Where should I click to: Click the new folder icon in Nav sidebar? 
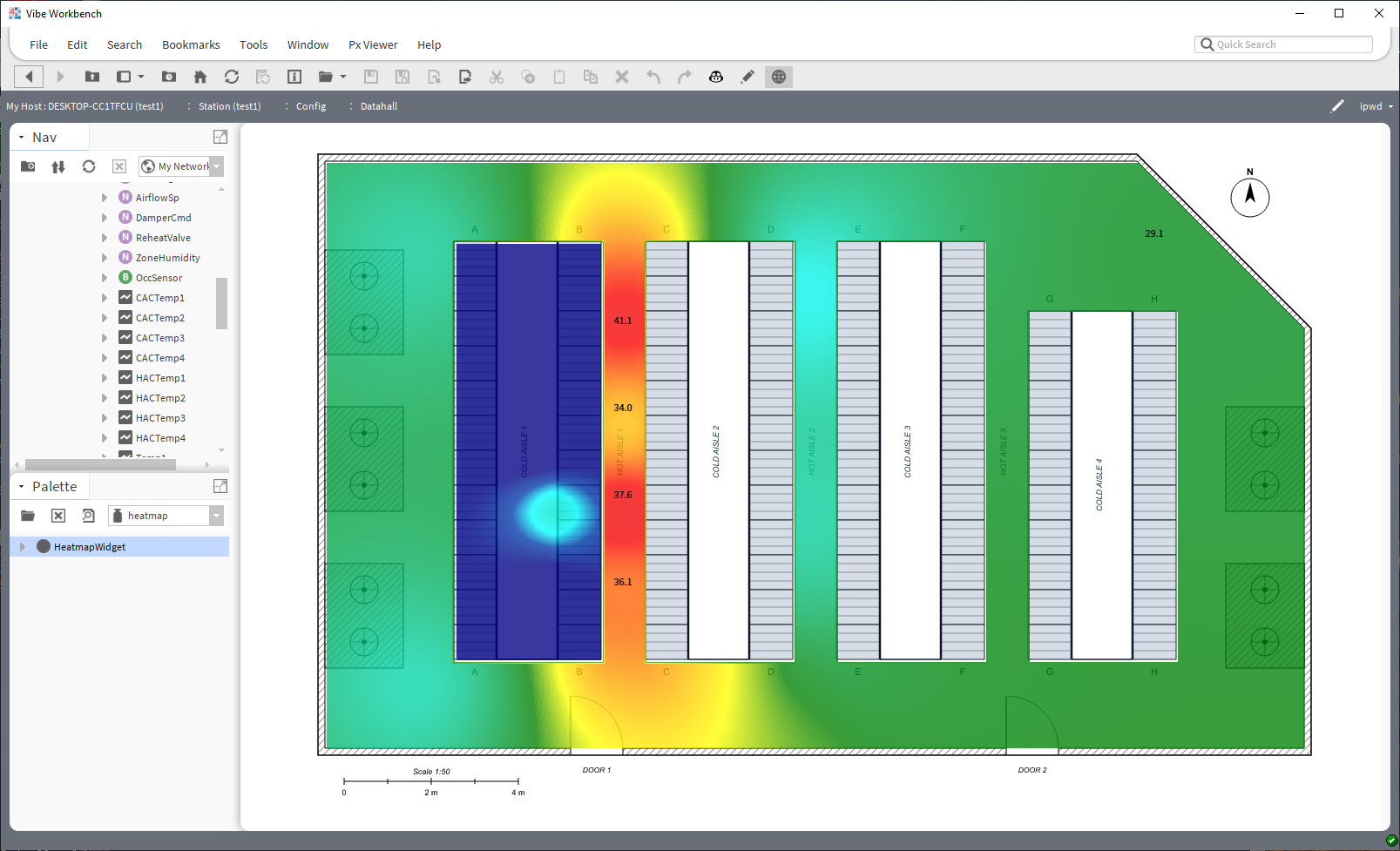click(x=28, y=166)
